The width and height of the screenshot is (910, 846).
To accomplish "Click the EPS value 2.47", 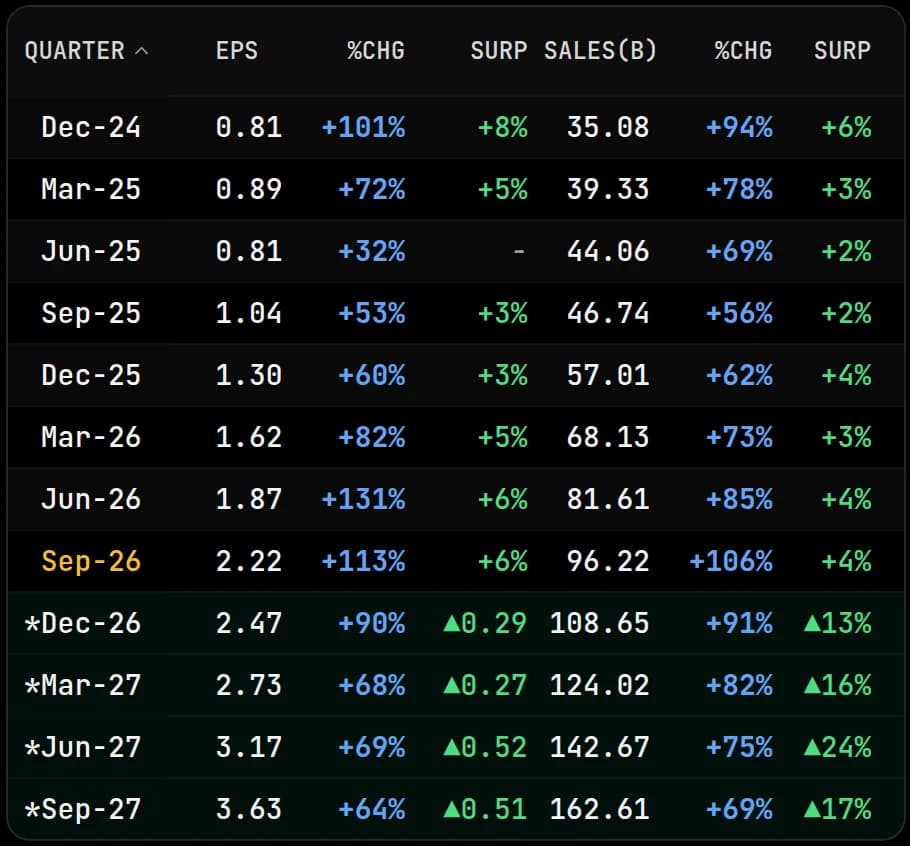I will 248,623.
